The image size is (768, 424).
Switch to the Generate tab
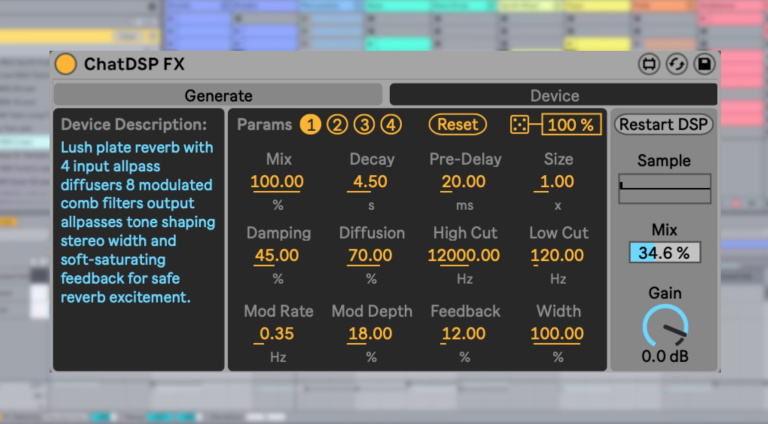[218, 95]
